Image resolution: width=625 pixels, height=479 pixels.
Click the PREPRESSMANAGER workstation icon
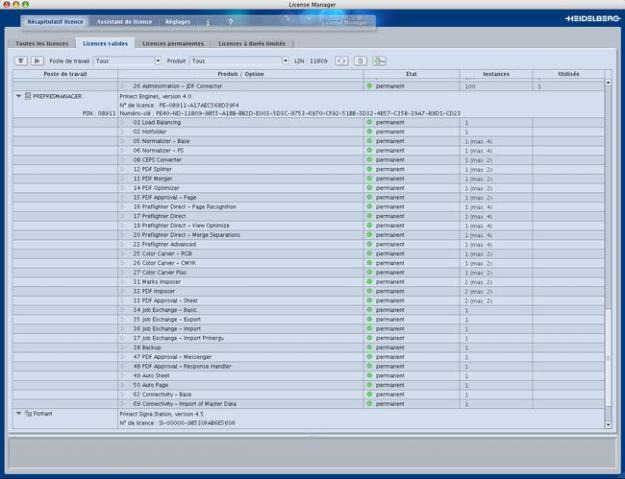point(28,96)
